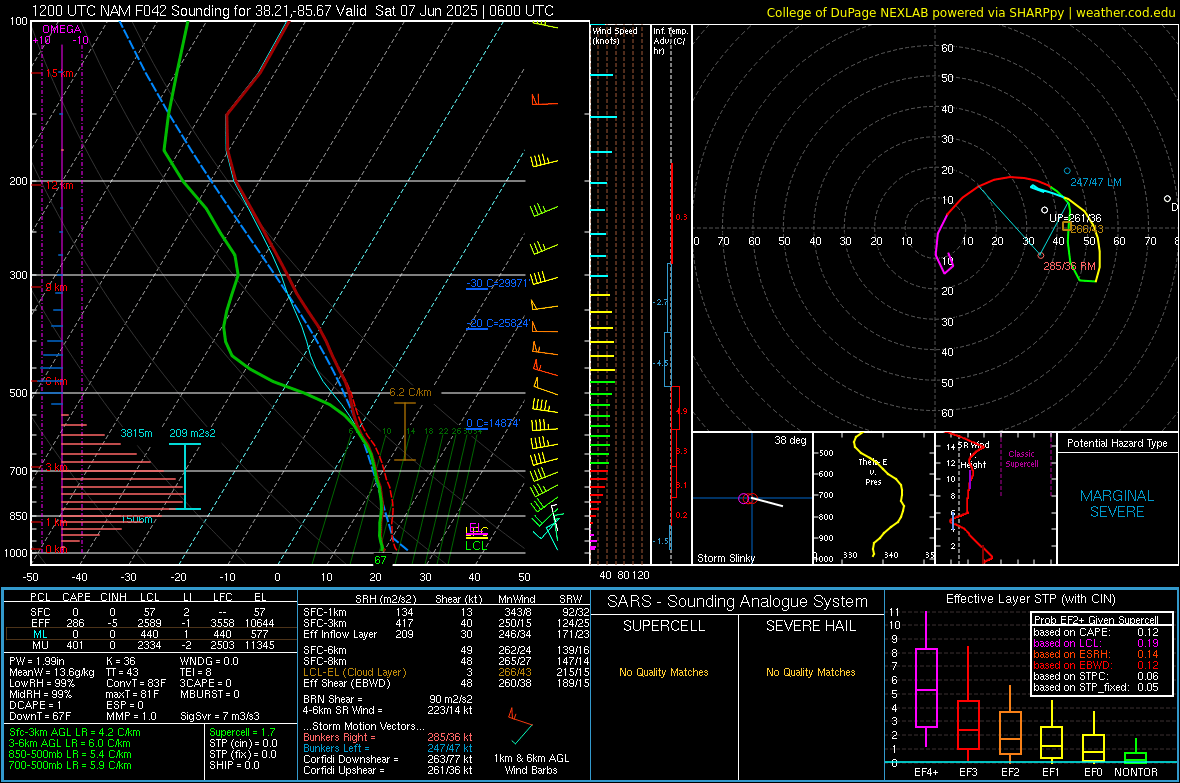Click the storm slinky circle marker
Screen dimensions: 1180x783
point(745,498)
